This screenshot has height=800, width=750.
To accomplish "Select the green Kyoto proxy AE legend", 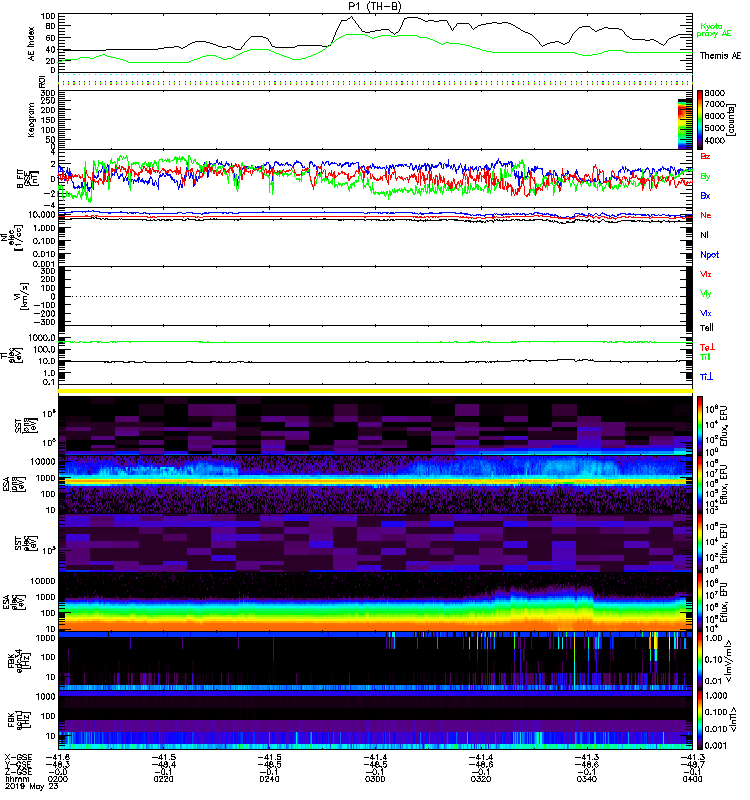I will pos(714,30).
